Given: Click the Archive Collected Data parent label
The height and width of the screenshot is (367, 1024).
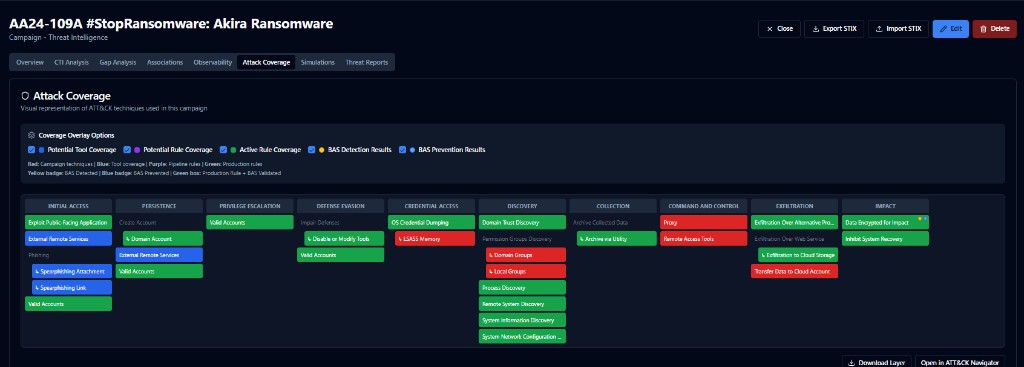Looking at the screenshot, I should [x=600, y=223].
